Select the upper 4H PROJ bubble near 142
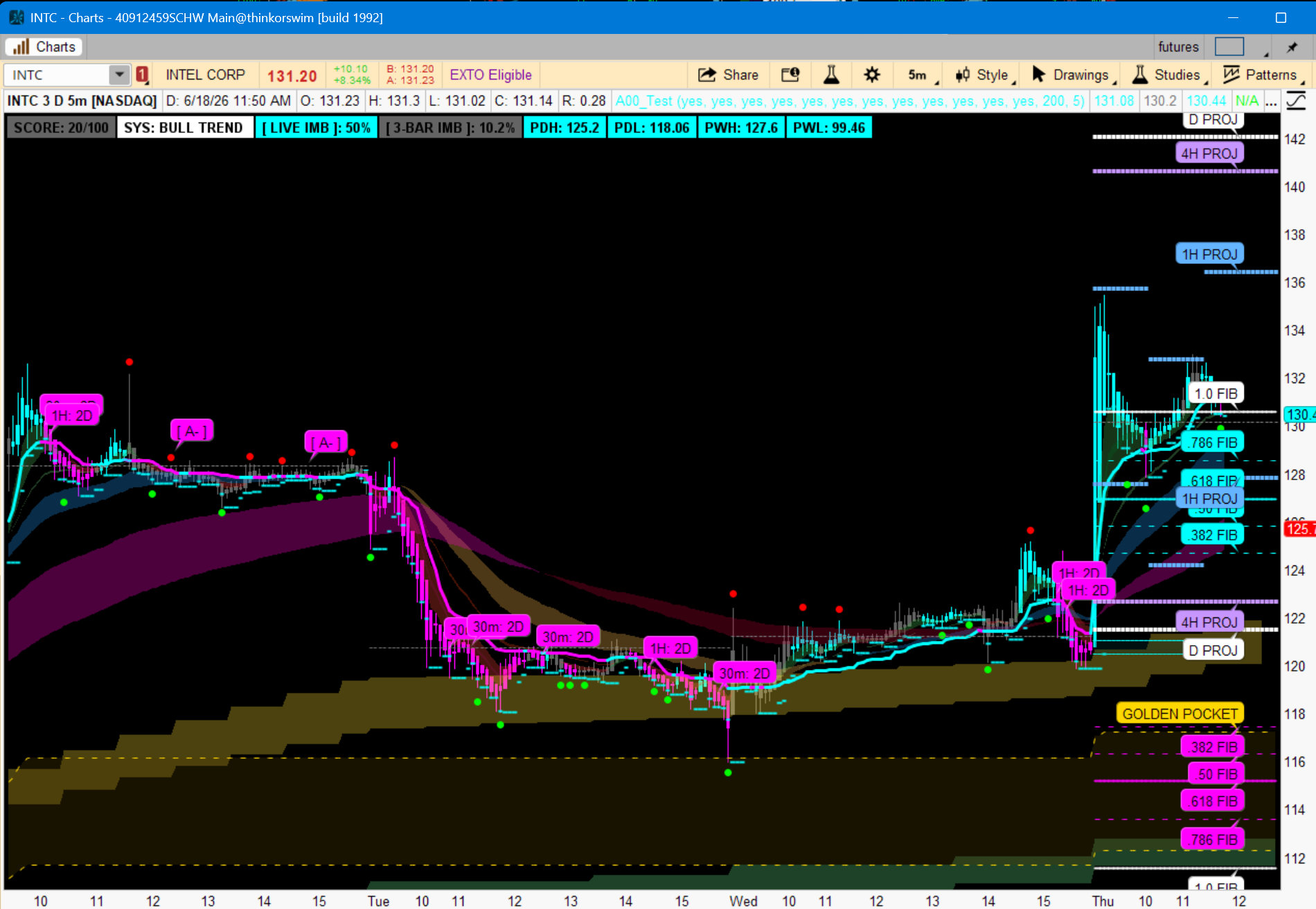Viewport: 1316px width, 909px height. tap(1209, 153)
